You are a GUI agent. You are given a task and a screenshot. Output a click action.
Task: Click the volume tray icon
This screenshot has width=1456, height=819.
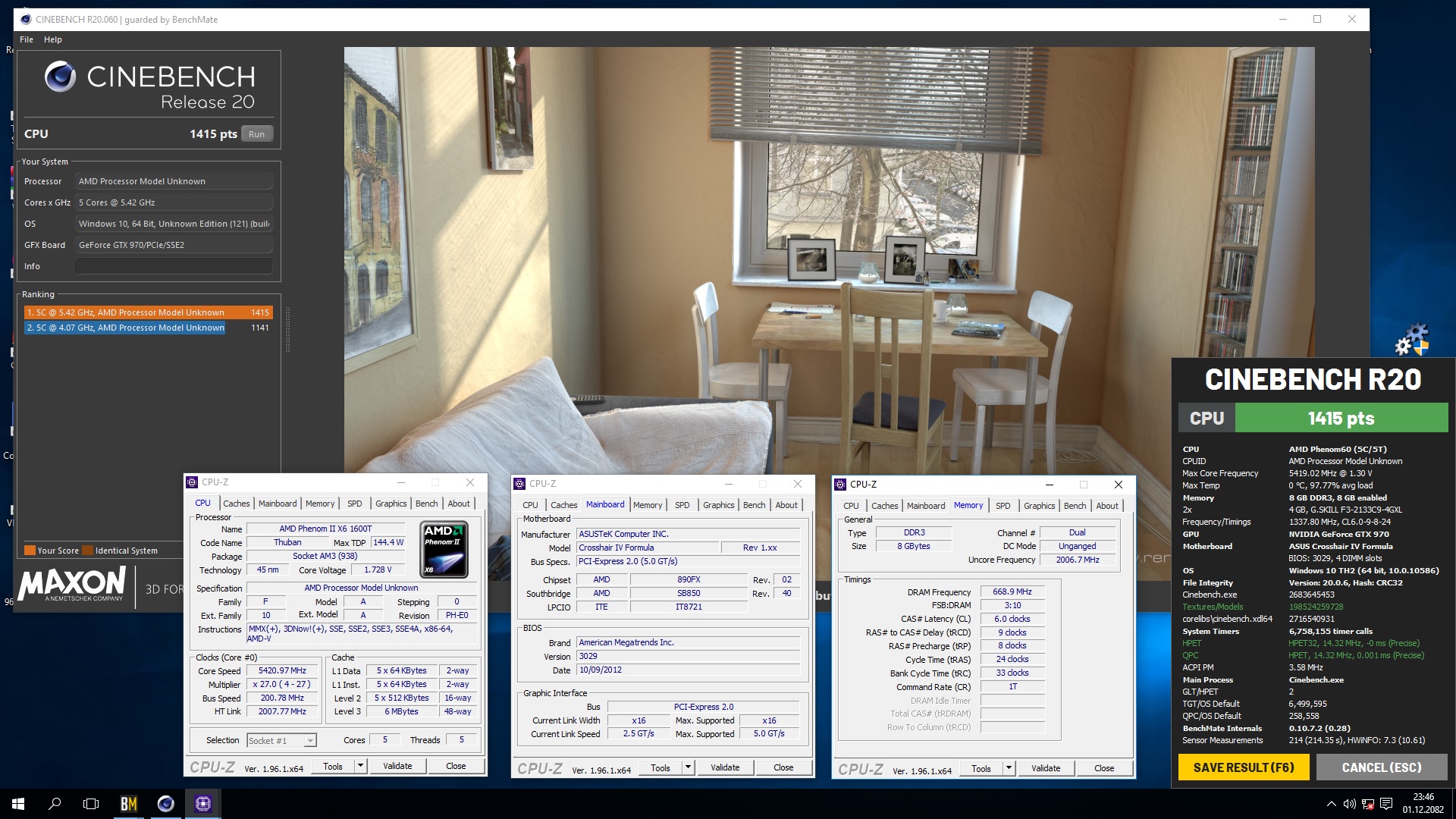point(1350,804)
